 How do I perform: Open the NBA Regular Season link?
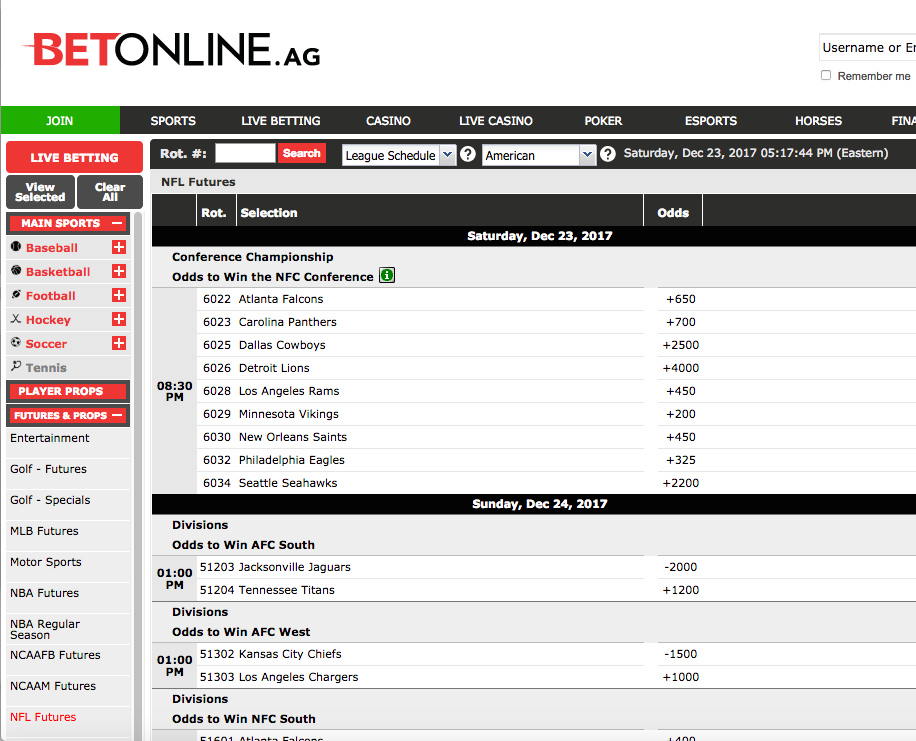(x=45, y=629)
